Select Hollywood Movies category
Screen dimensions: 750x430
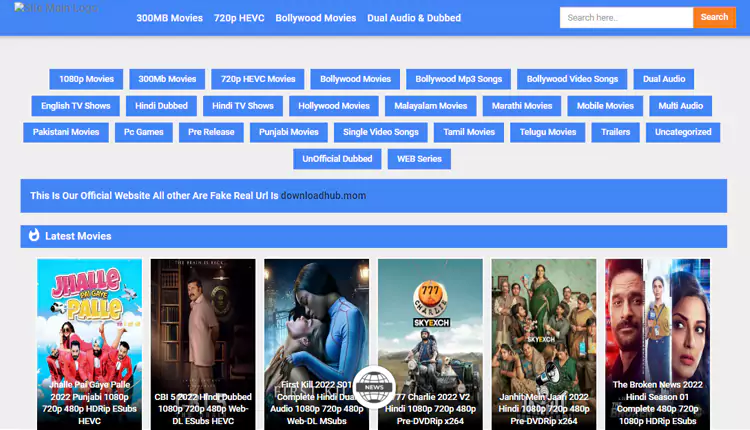click(334, 106)
